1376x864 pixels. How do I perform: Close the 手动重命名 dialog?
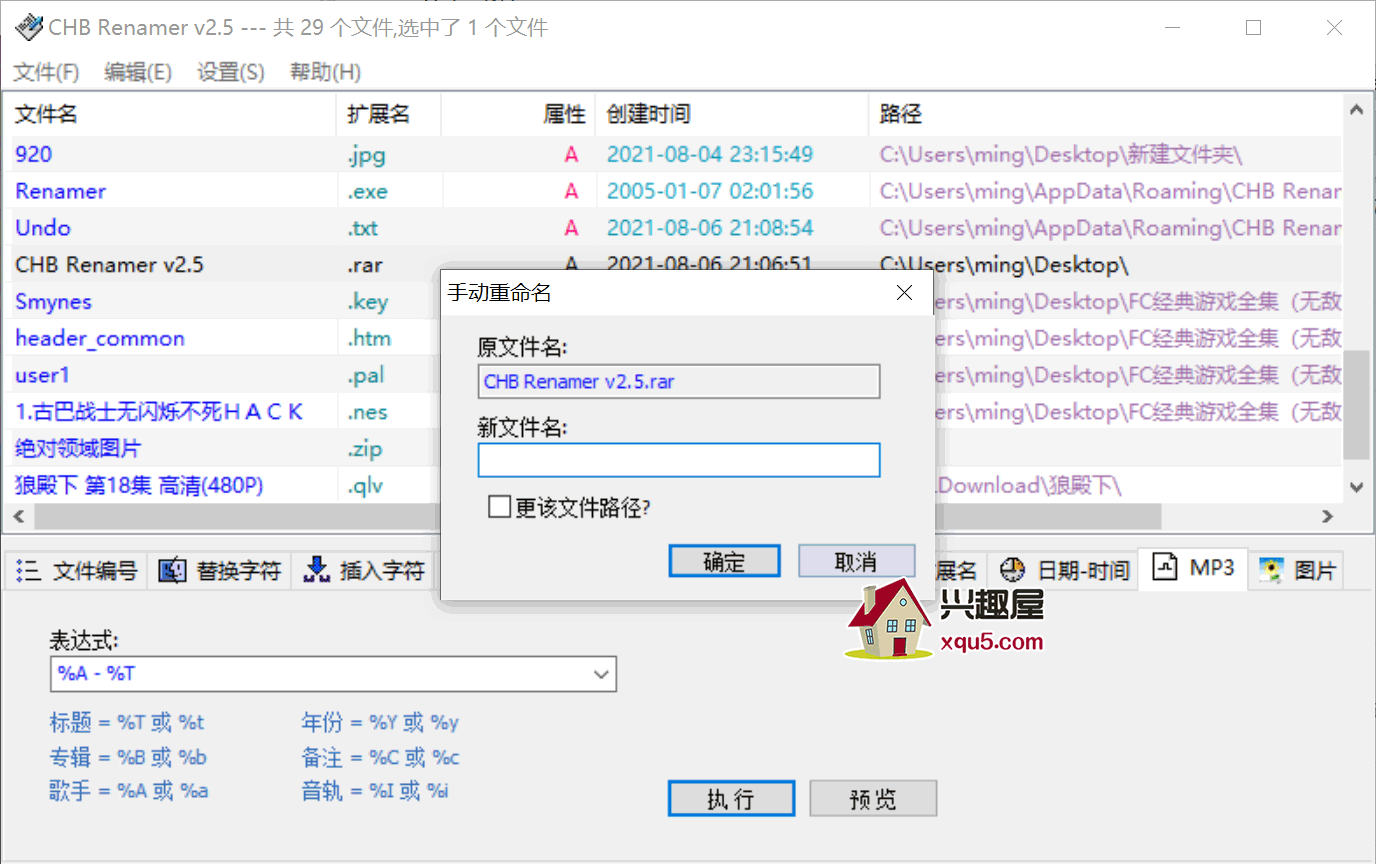904,293
